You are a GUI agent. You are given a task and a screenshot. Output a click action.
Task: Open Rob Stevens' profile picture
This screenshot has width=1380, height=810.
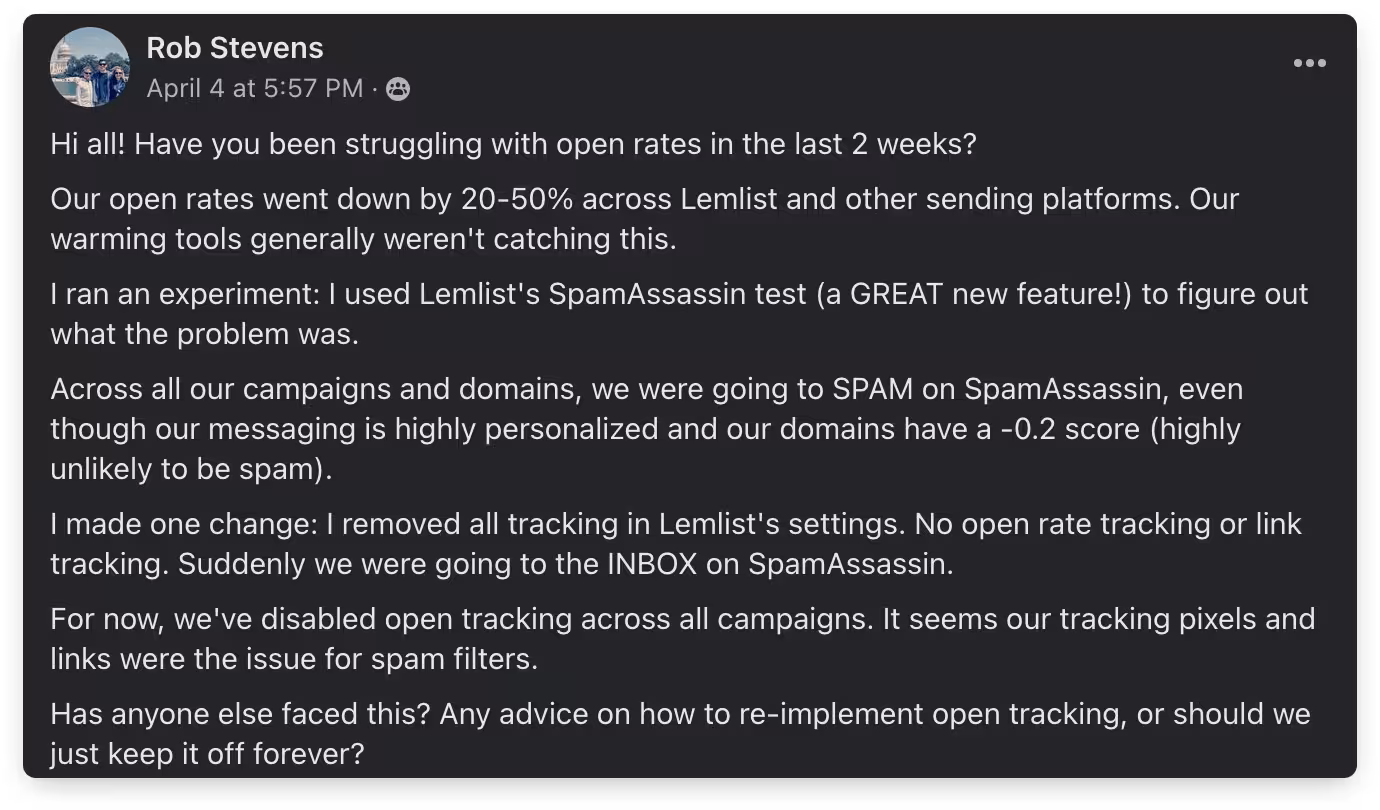pos(90,67)
